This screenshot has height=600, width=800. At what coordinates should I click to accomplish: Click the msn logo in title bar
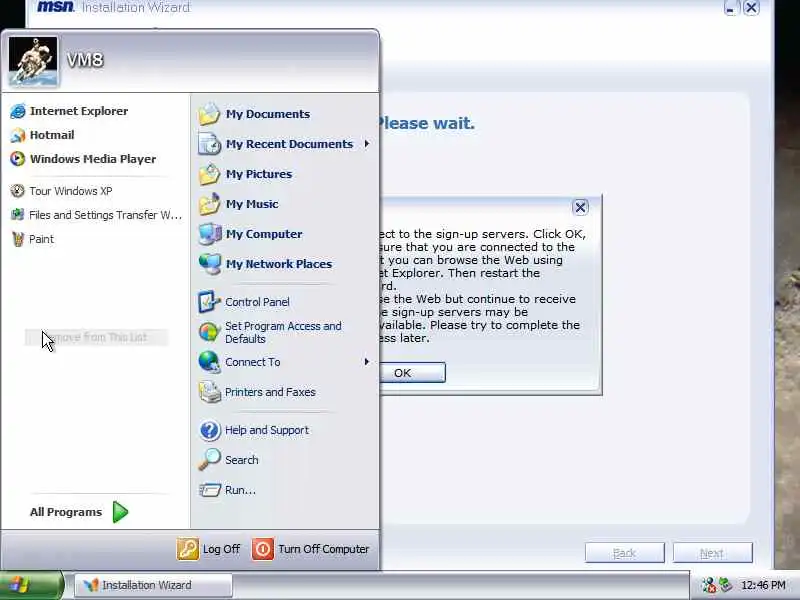coord(56,7)
